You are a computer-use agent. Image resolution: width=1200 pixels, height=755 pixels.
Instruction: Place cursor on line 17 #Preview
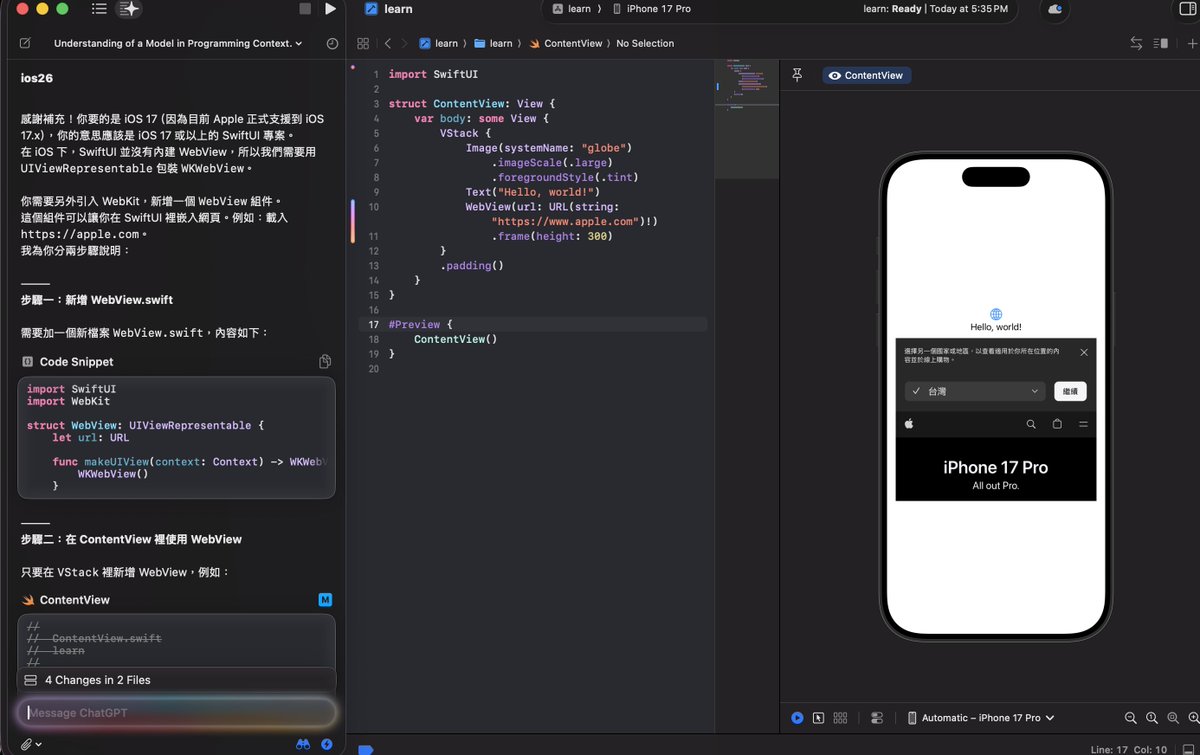click(x=420, y=324)
